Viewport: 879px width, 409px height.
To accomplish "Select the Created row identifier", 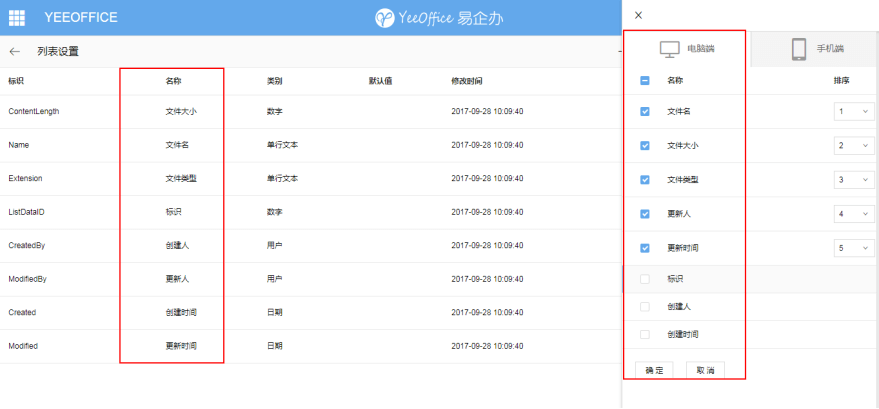I will pos(22,313).
